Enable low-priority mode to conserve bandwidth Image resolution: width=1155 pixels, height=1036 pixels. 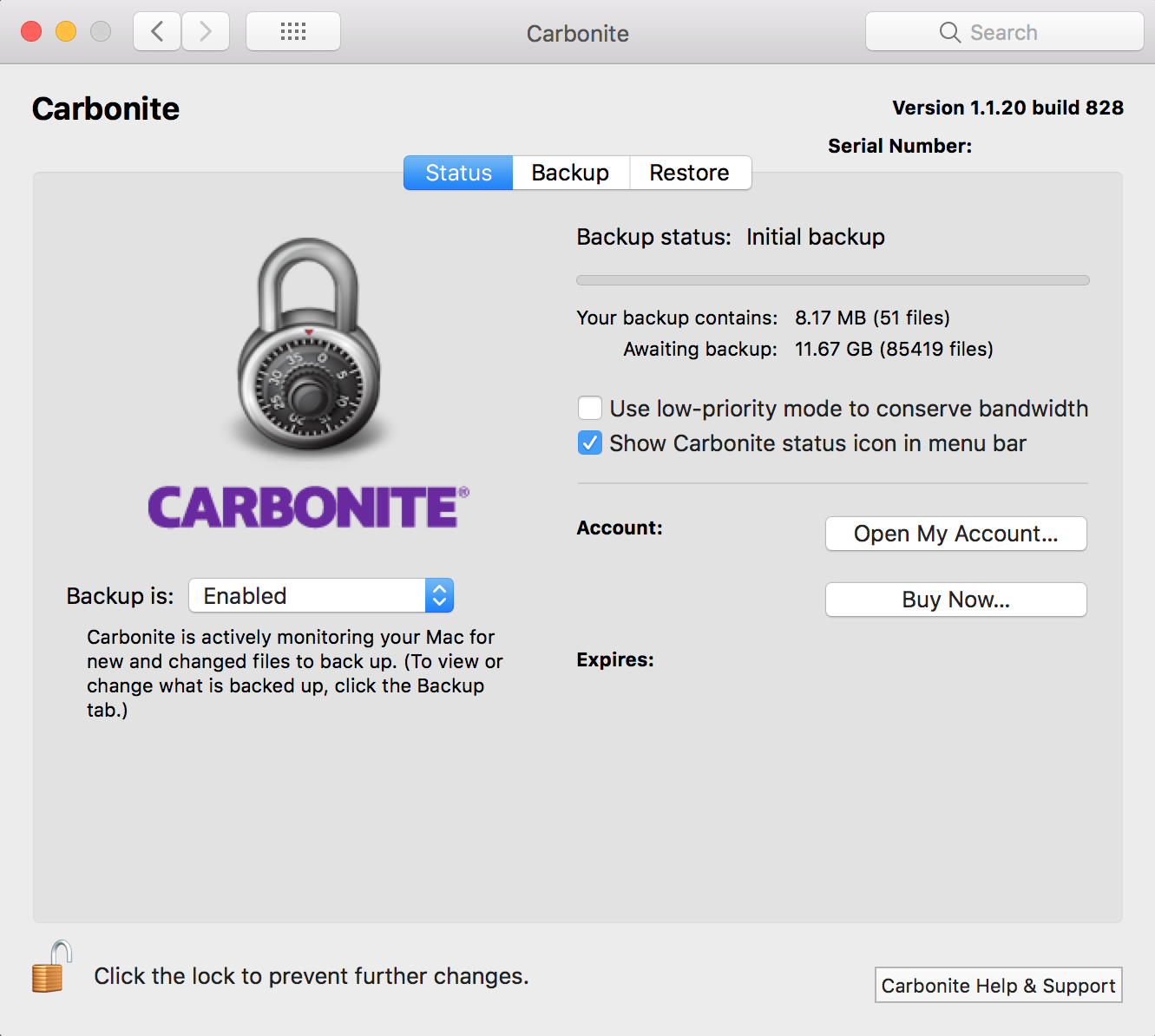(x=590, y=408)
